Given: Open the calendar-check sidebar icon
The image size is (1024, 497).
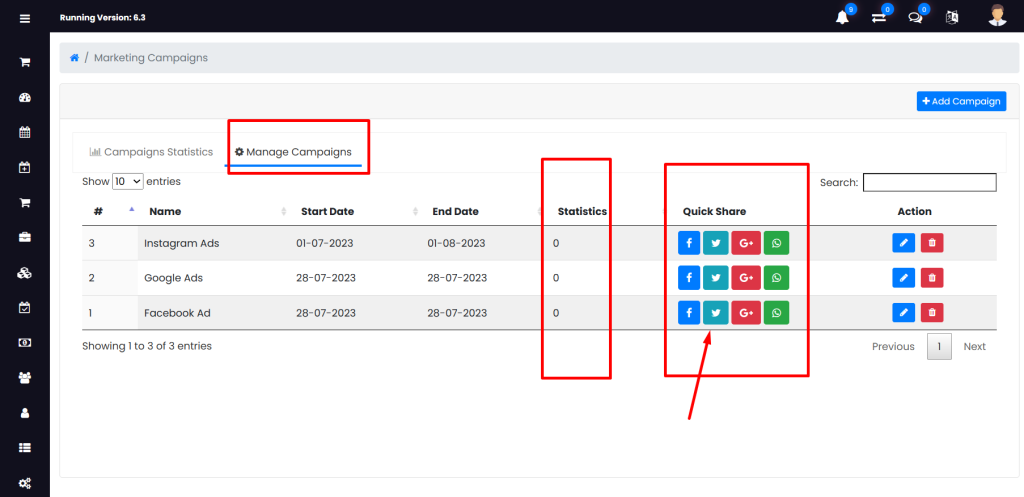Looking at the screenshot, I should (25, 307).
